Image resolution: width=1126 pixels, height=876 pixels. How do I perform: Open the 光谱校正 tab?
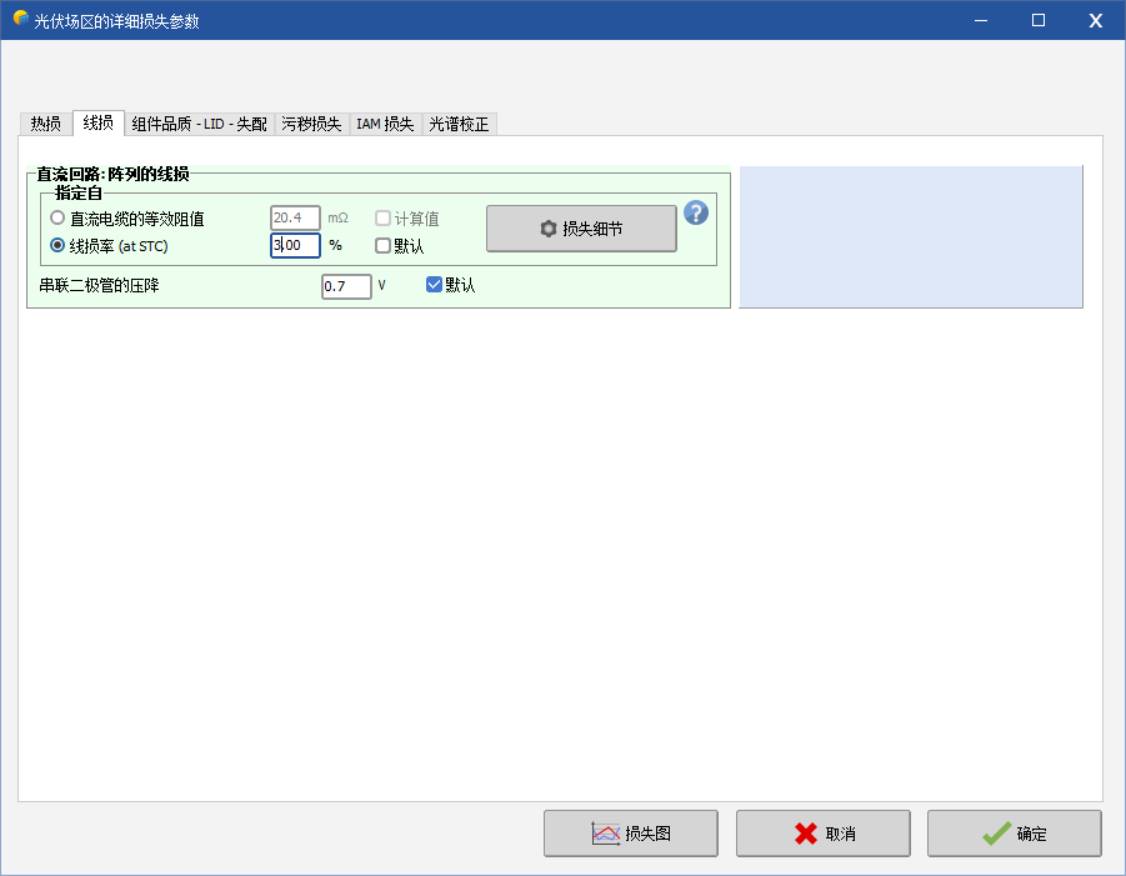point(459,124)
